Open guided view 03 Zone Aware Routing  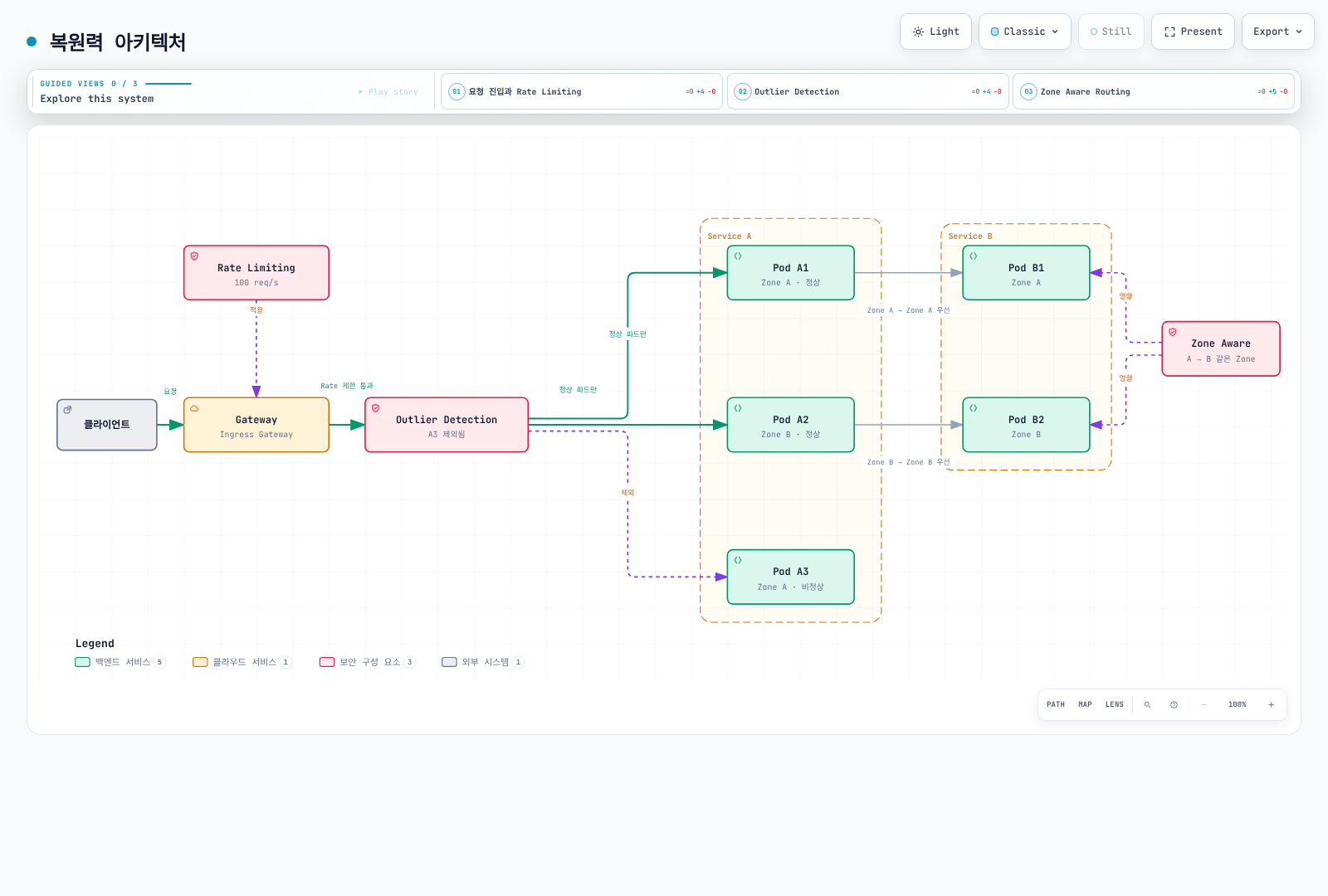(x=1154, y=91)
